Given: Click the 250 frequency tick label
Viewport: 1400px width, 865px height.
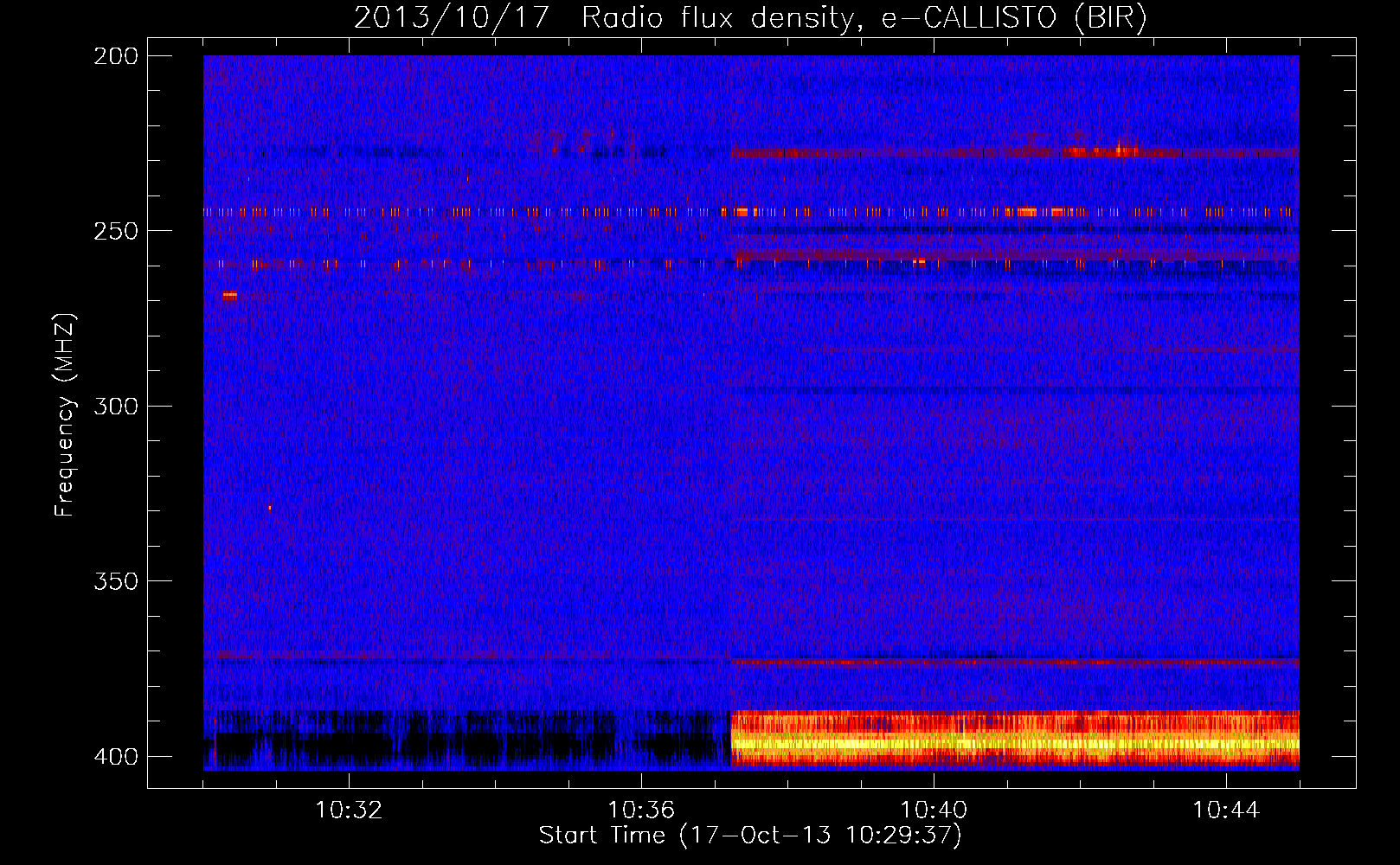Looking at the screenshot, I should 116,231.
